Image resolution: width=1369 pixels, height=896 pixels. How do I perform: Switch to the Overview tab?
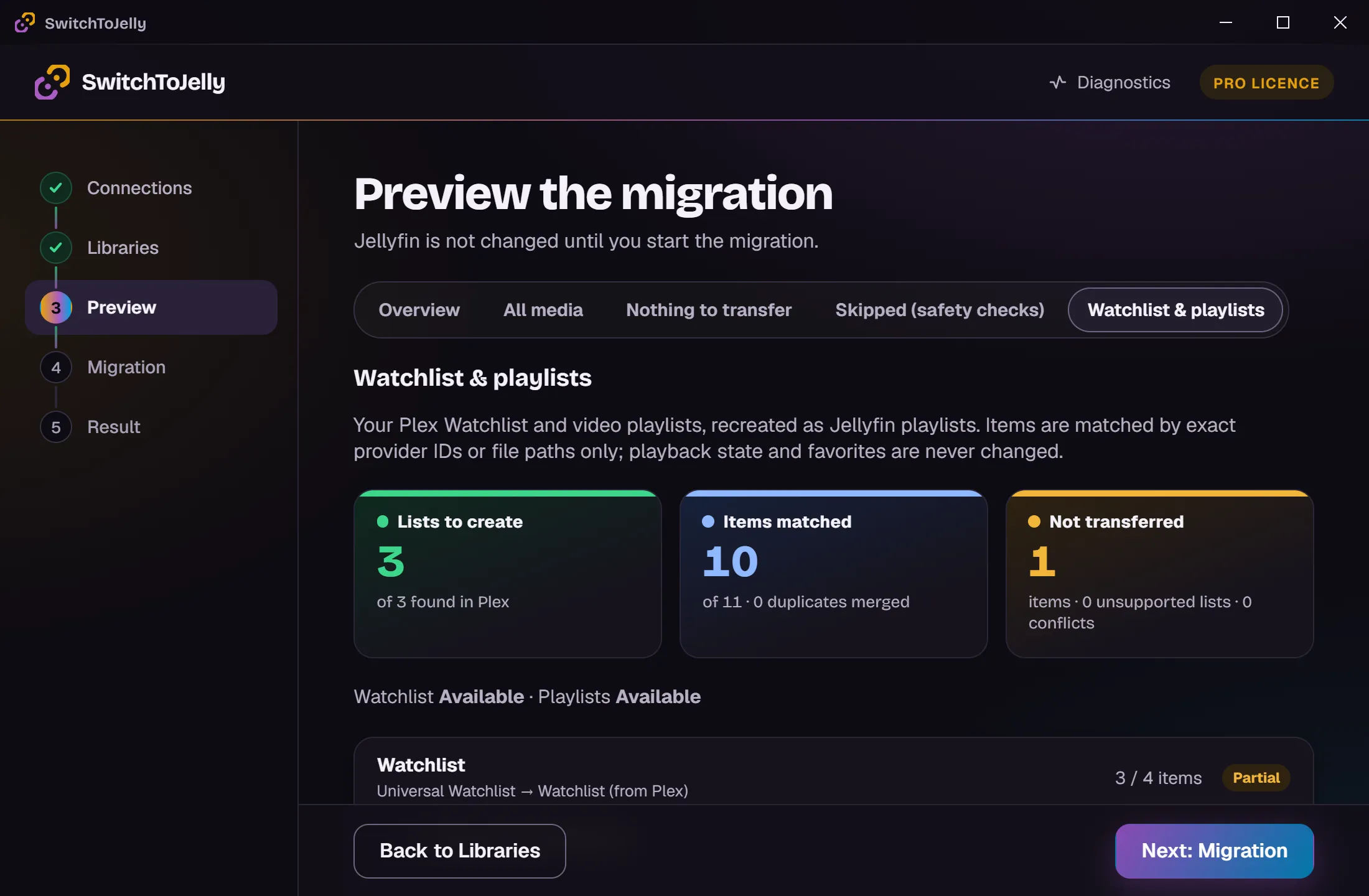[419, 310]
